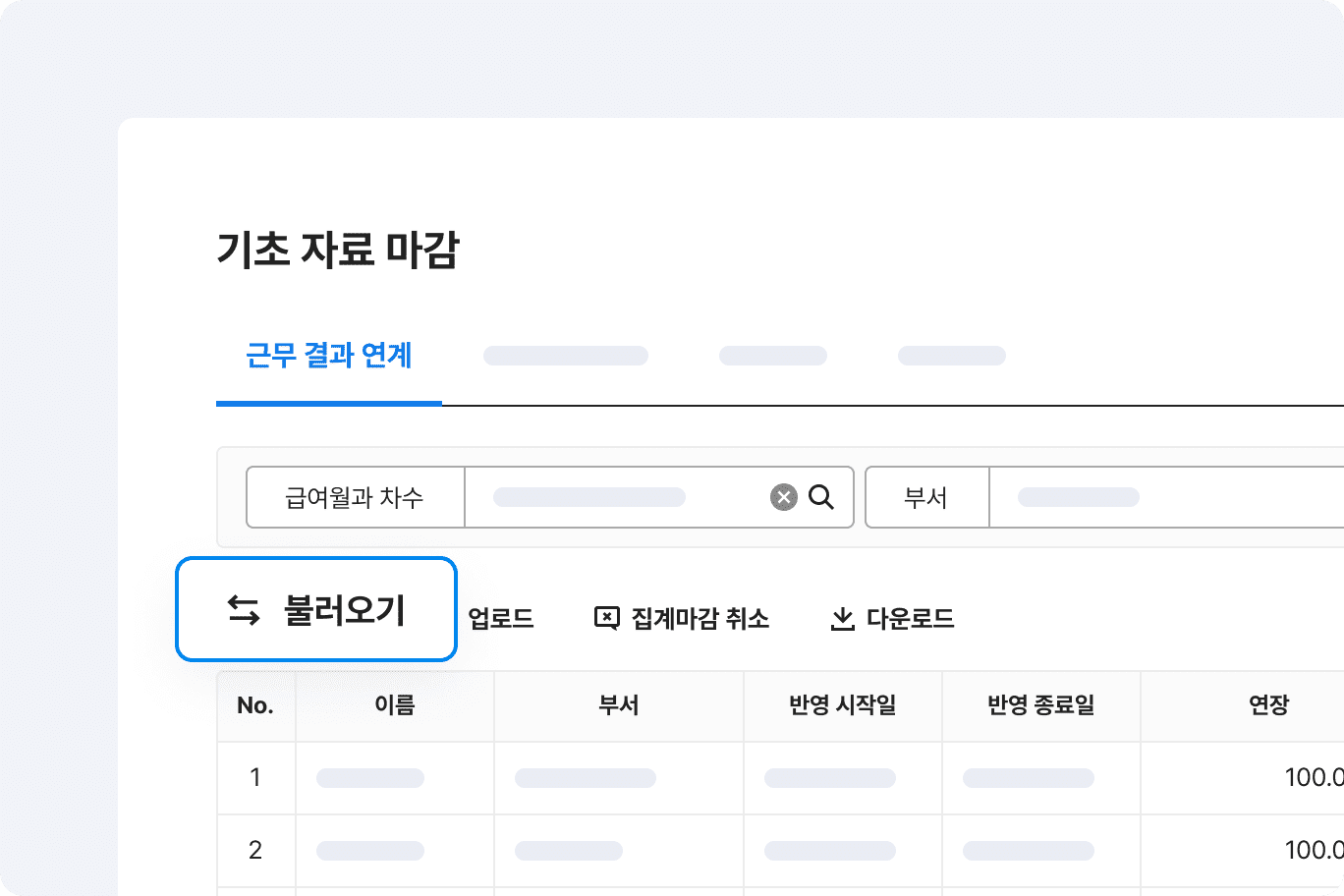Sort by the 이름 column header

tap(395, 705)
